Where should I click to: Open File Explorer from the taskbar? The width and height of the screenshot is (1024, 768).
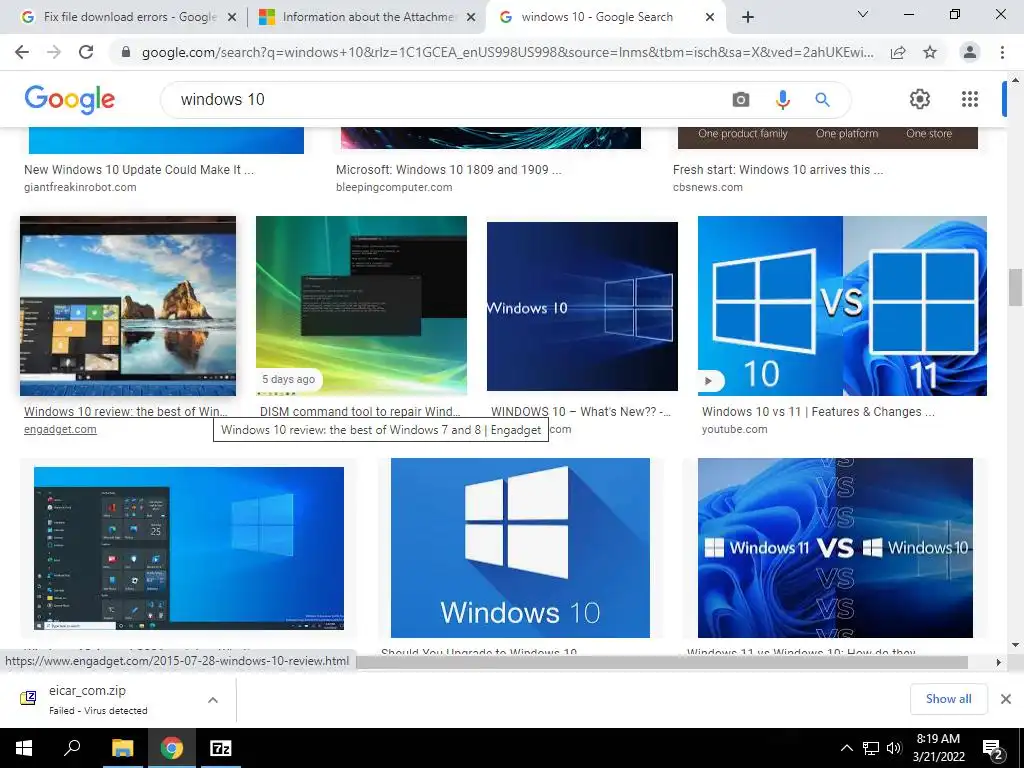pyautogui.click(x=122, y=748)
